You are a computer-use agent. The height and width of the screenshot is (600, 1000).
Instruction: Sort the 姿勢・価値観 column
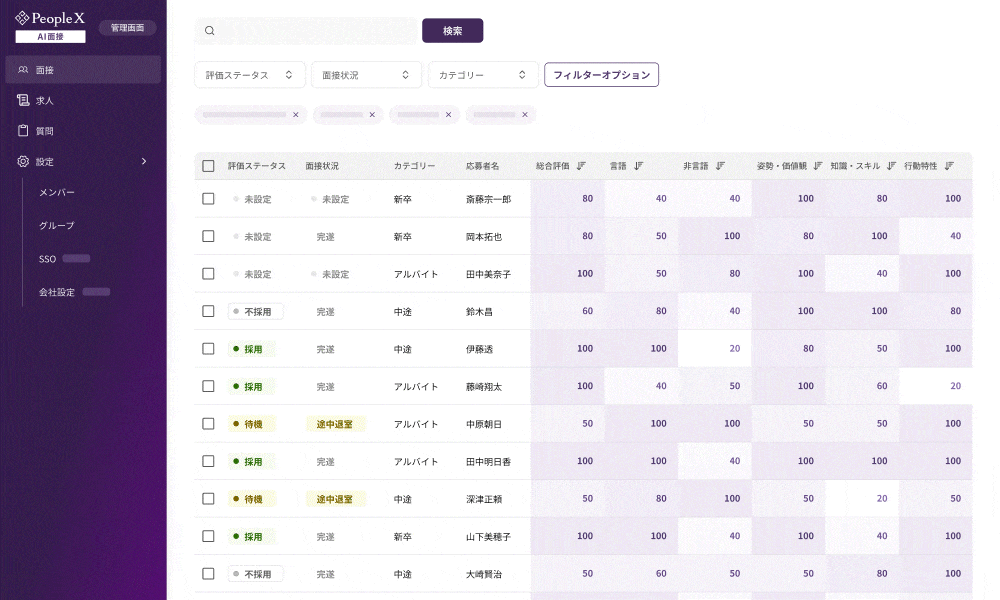coord(817,166)
